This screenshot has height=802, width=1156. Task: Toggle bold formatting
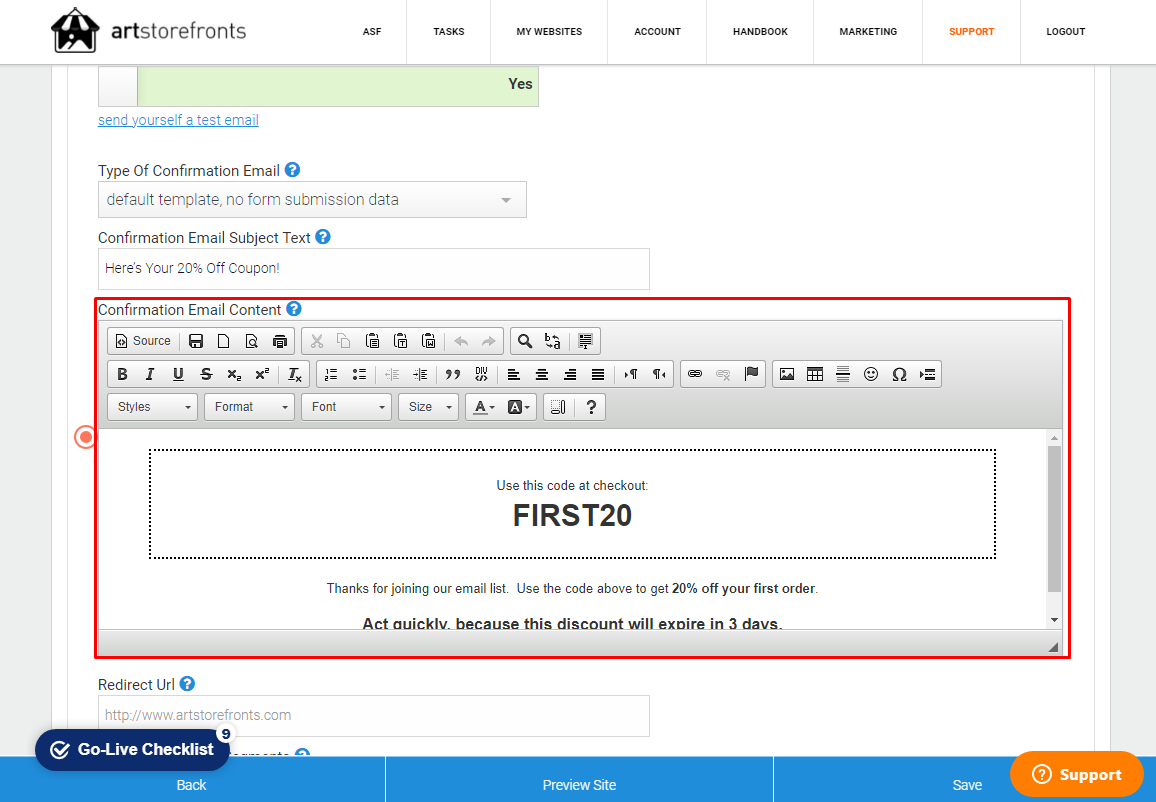click(x=122, y=374)
